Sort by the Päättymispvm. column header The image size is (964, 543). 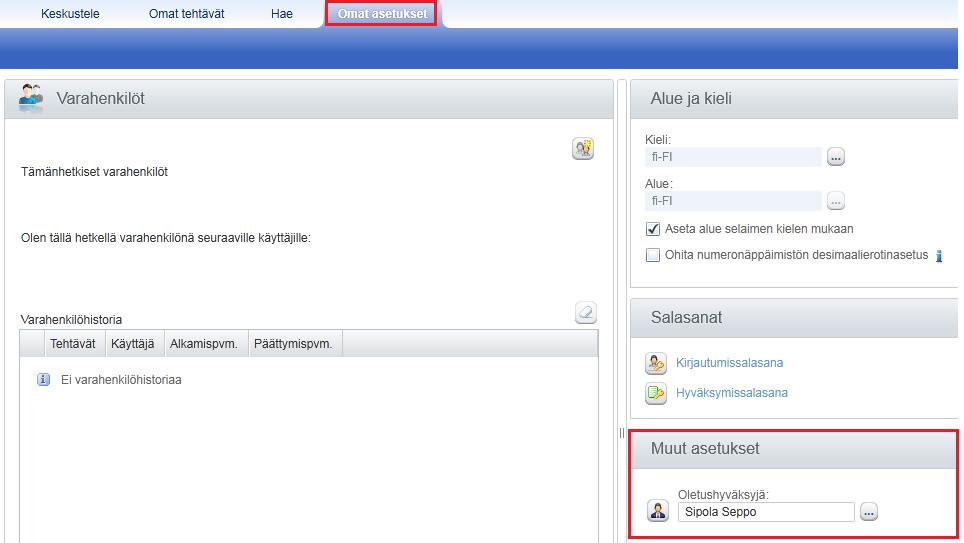click(295, 344)
